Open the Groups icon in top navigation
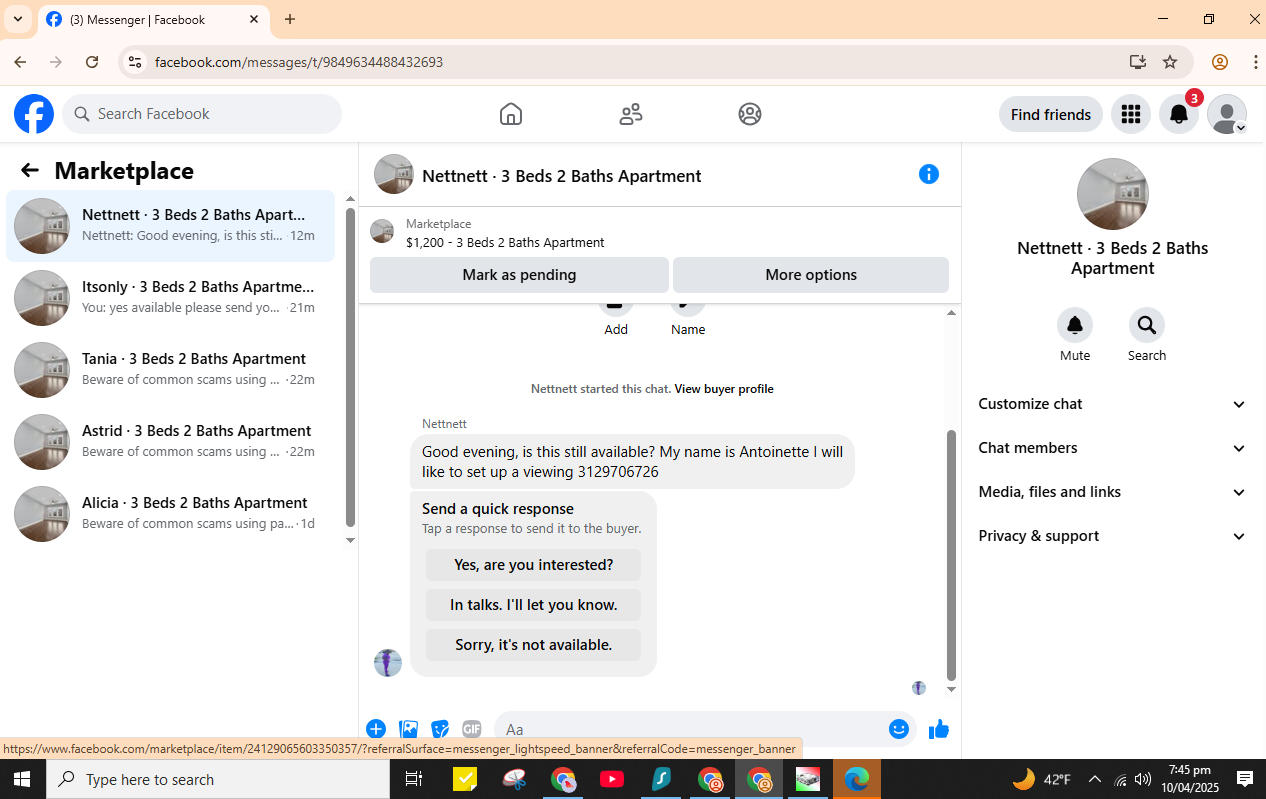Screen dimensions: 1266x799 click(x=750, y=114)
